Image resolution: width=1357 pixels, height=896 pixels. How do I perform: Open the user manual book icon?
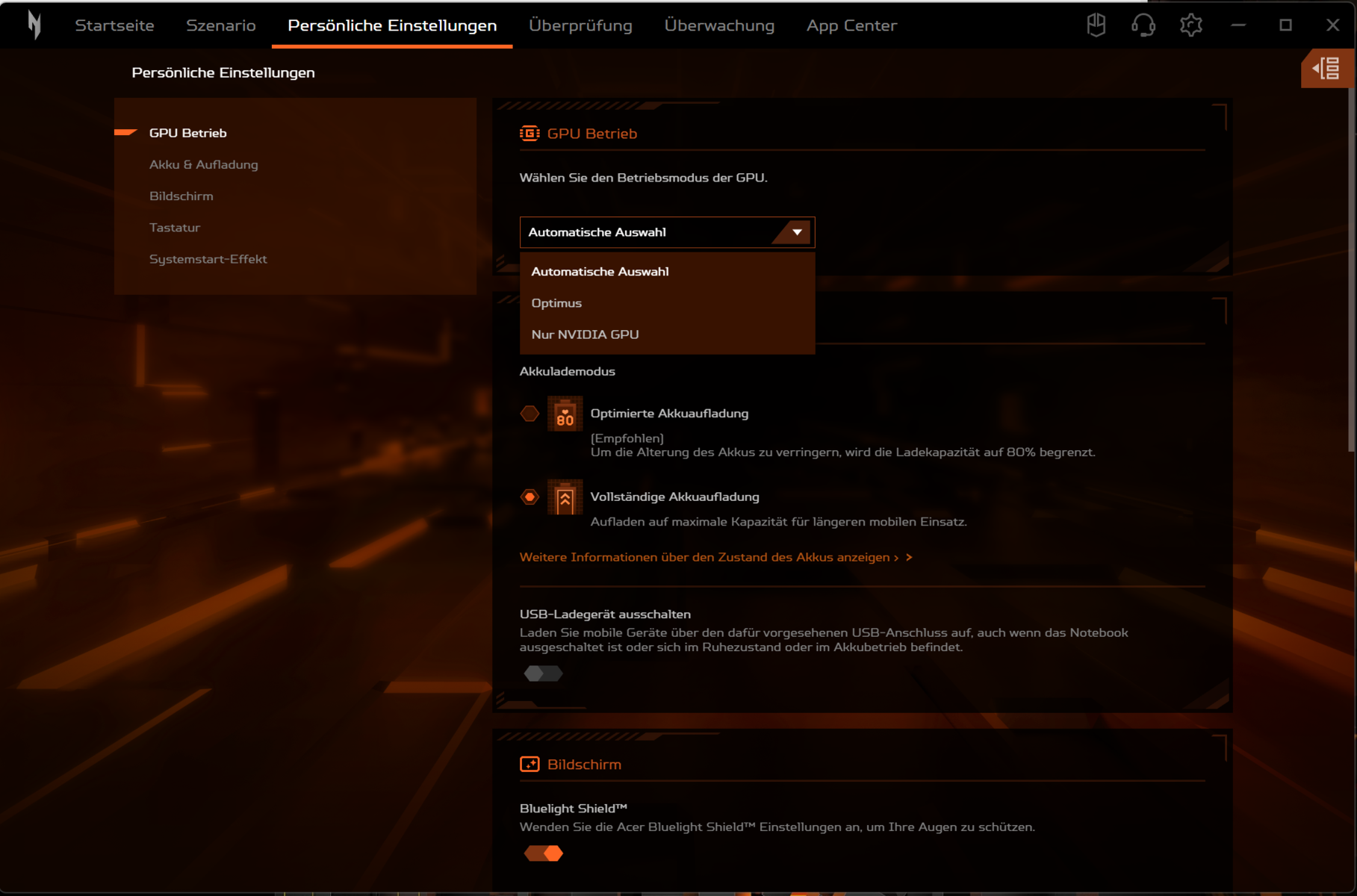pyautogui.click(x=1096, y=25)
